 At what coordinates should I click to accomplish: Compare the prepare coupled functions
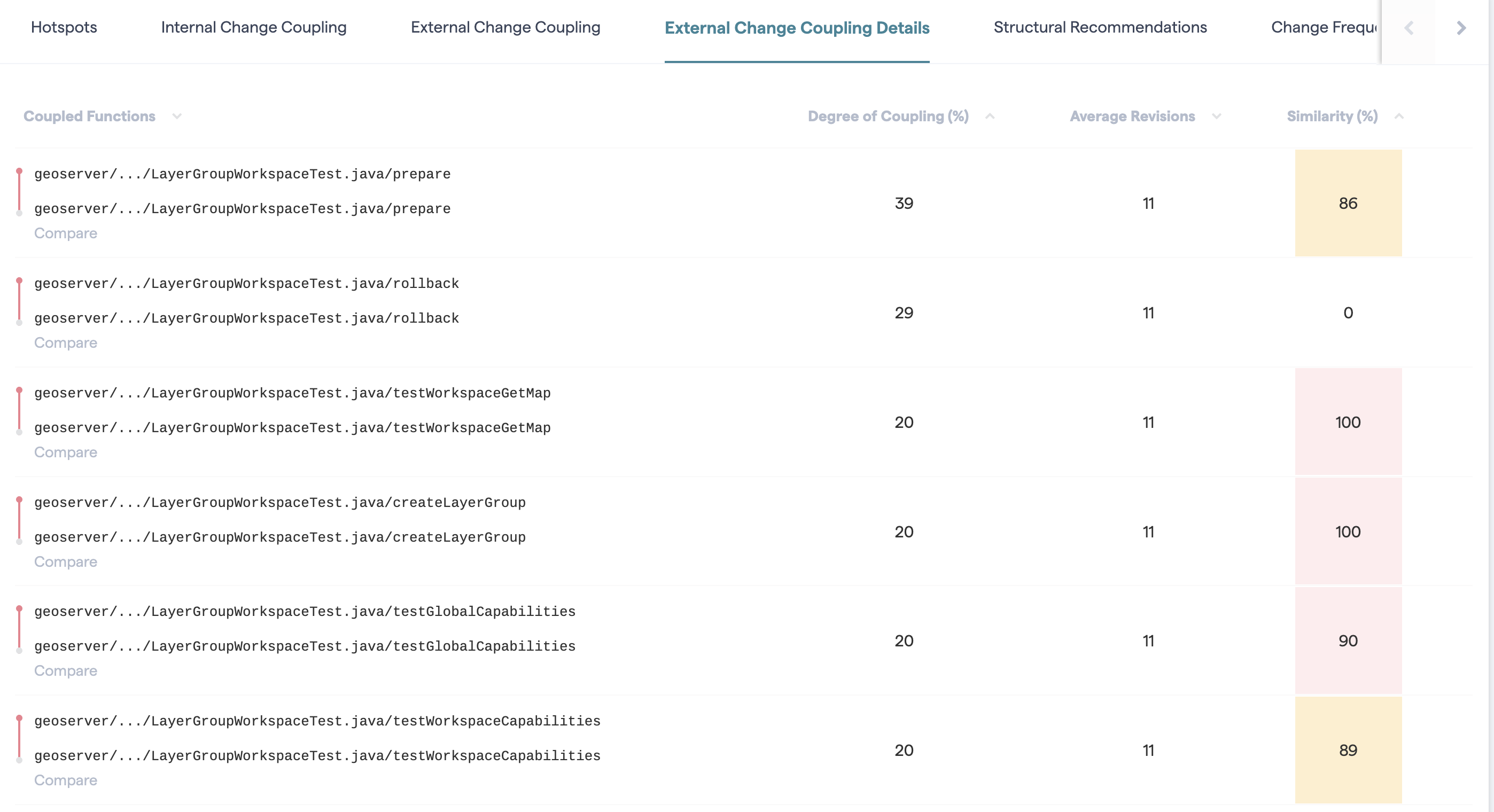66,233
